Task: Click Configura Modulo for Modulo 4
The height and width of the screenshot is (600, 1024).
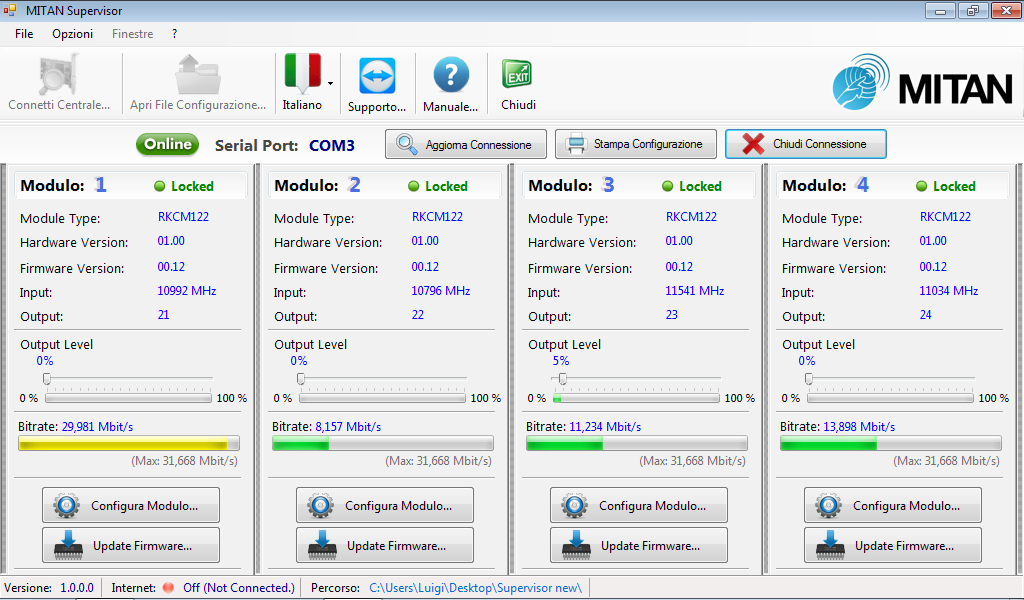Action: coord(893,505)
